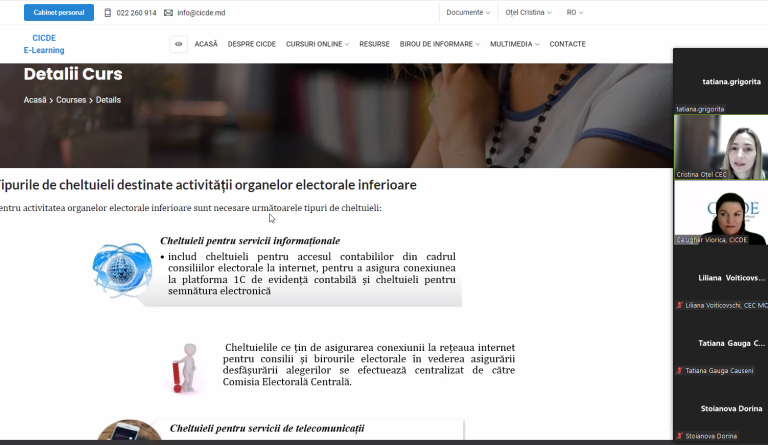768x445 pixels.
Task: Expand the Cursuri Online menu
Action: tap(317, 44)
